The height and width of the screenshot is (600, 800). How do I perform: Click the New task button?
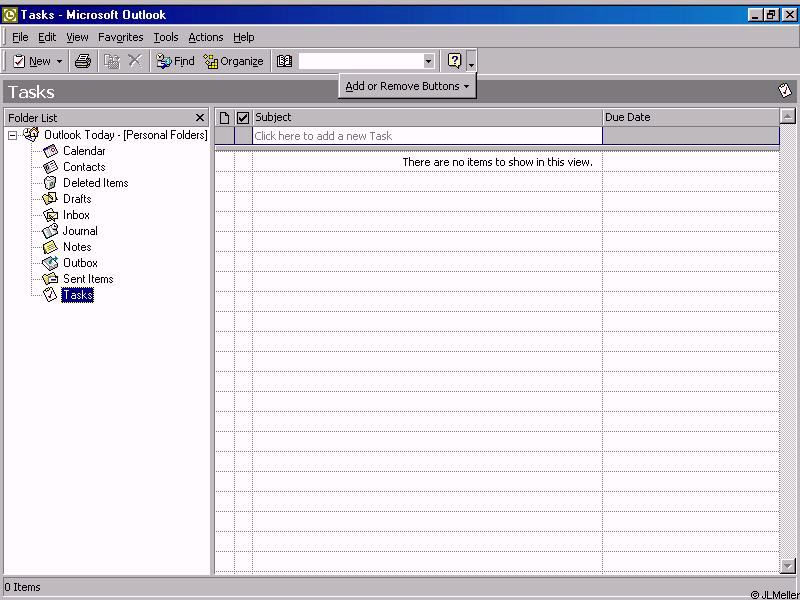[x=31, y=61]
